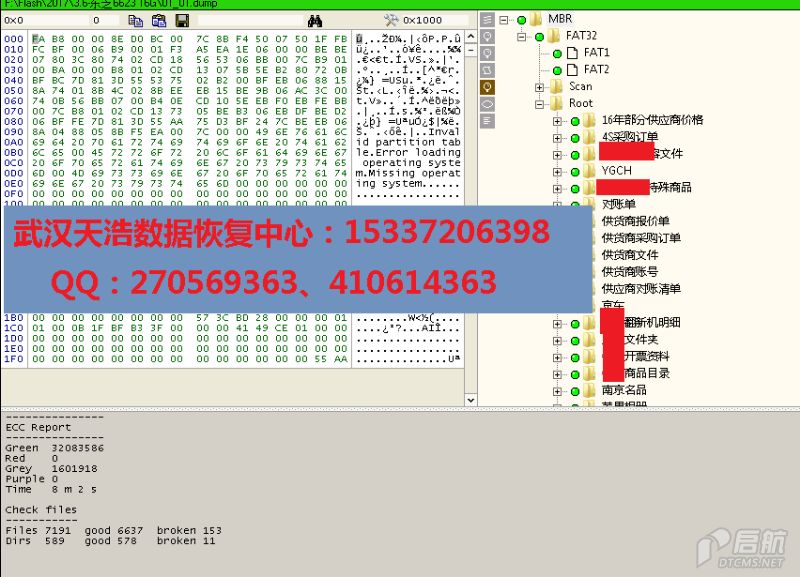Viewport: 800px width, 577px height.
Task: Click the topmost icon in vertical sidebar
Action: [487, 19]
